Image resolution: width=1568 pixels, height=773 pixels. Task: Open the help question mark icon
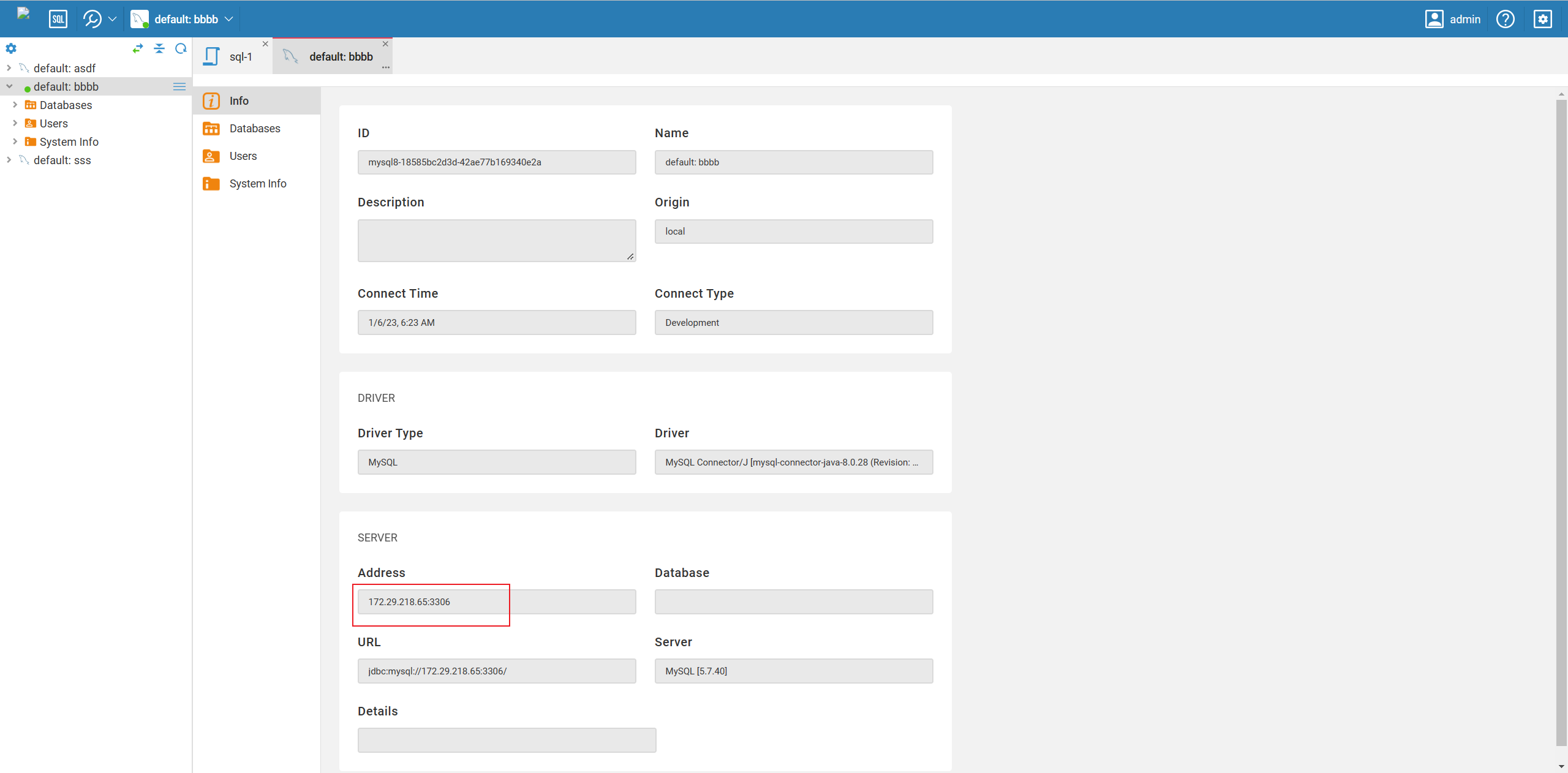pyautogui.click(x=1506, y=18)
